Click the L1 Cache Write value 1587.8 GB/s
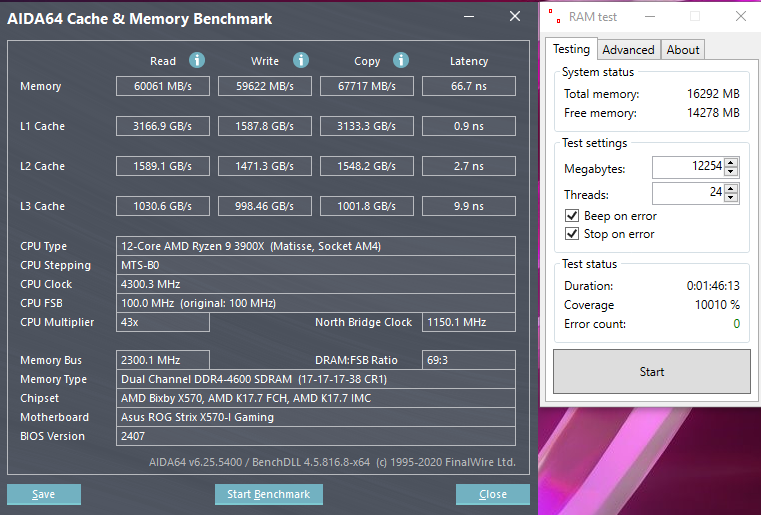 tap(265, 126)
